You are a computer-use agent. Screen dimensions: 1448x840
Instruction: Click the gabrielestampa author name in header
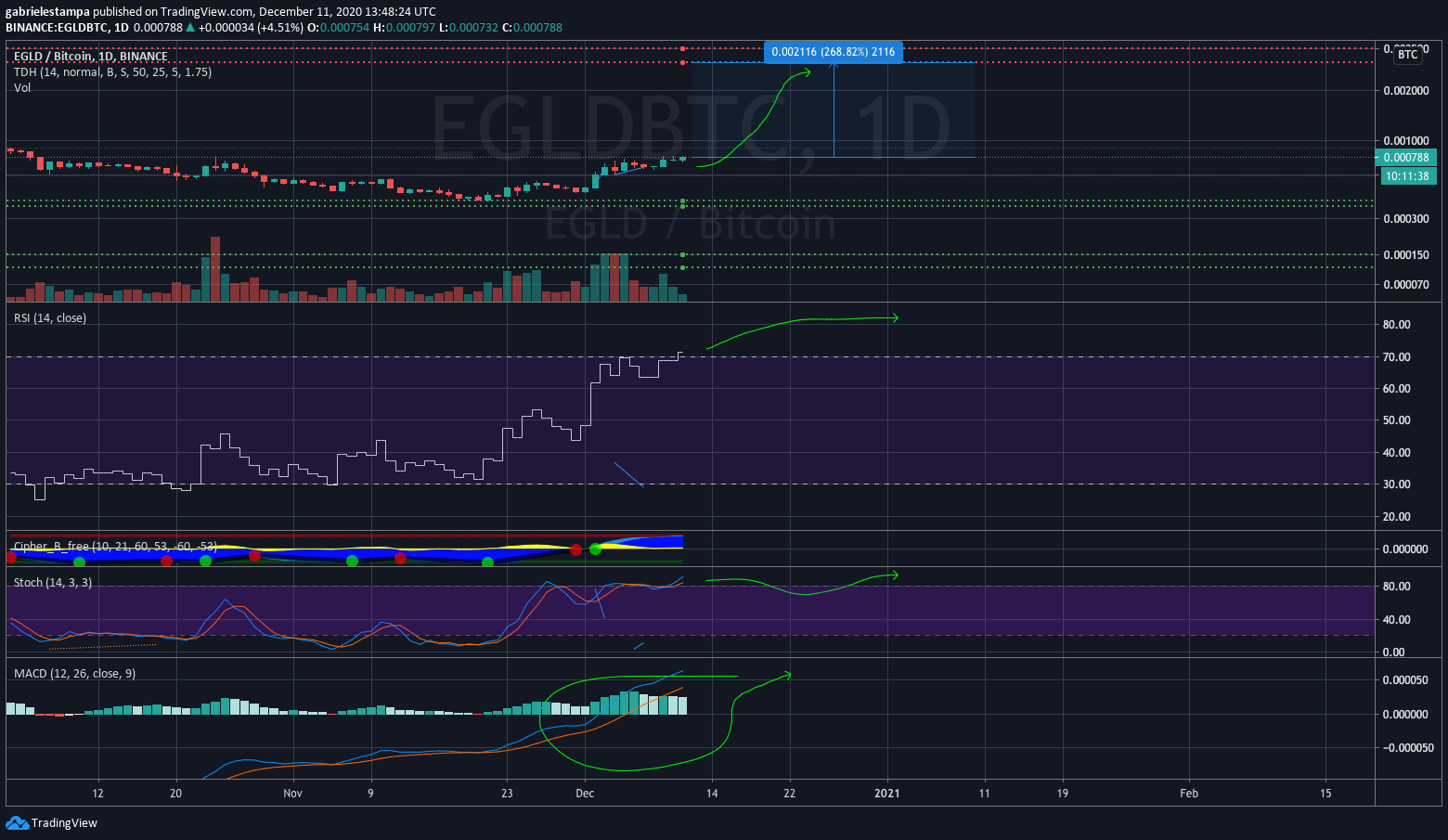47,12
